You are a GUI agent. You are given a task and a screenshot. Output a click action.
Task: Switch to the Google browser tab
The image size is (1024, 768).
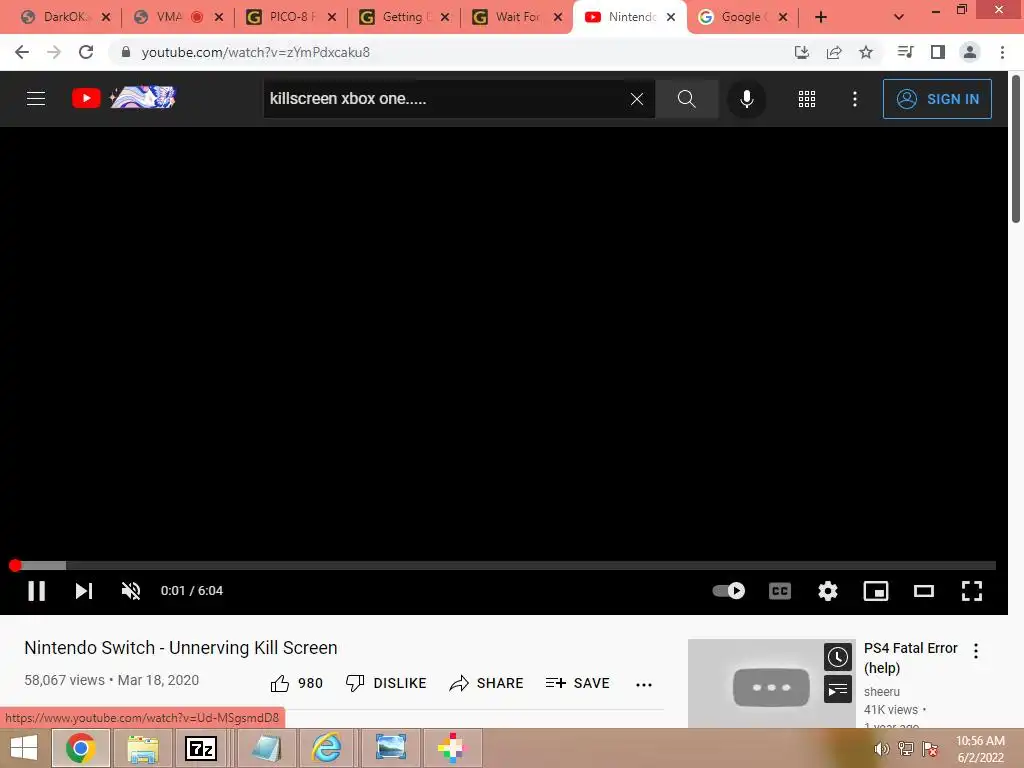tap(742, 17)
